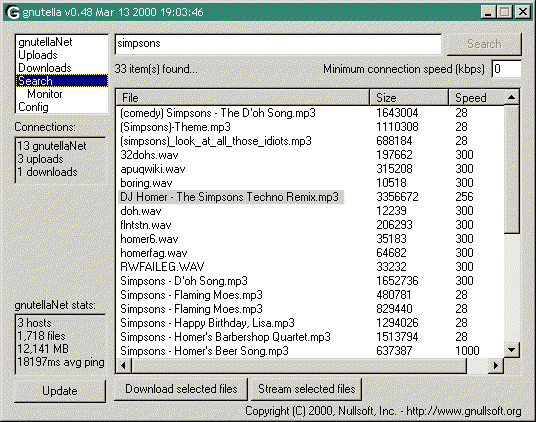Open the Monitor sub-item
536x422 pixels.
coord(45,94)
